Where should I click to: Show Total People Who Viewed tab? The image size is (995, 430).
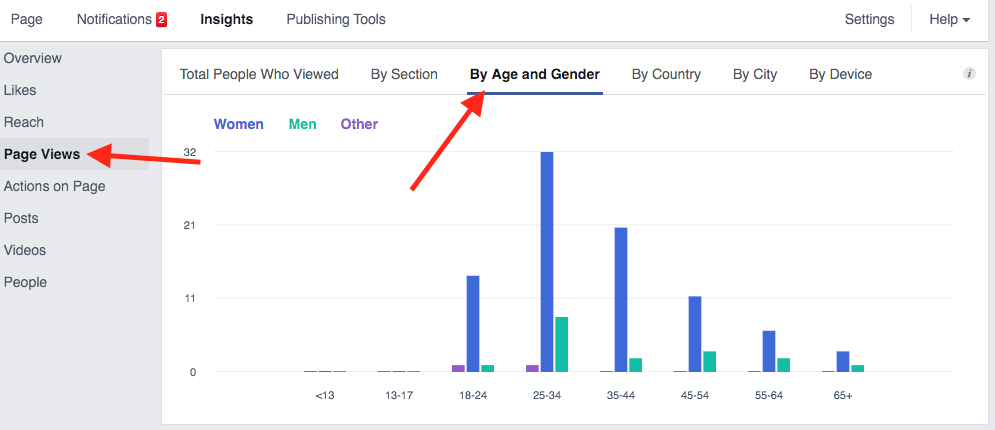pyautogui.click(x=259, y=74)
